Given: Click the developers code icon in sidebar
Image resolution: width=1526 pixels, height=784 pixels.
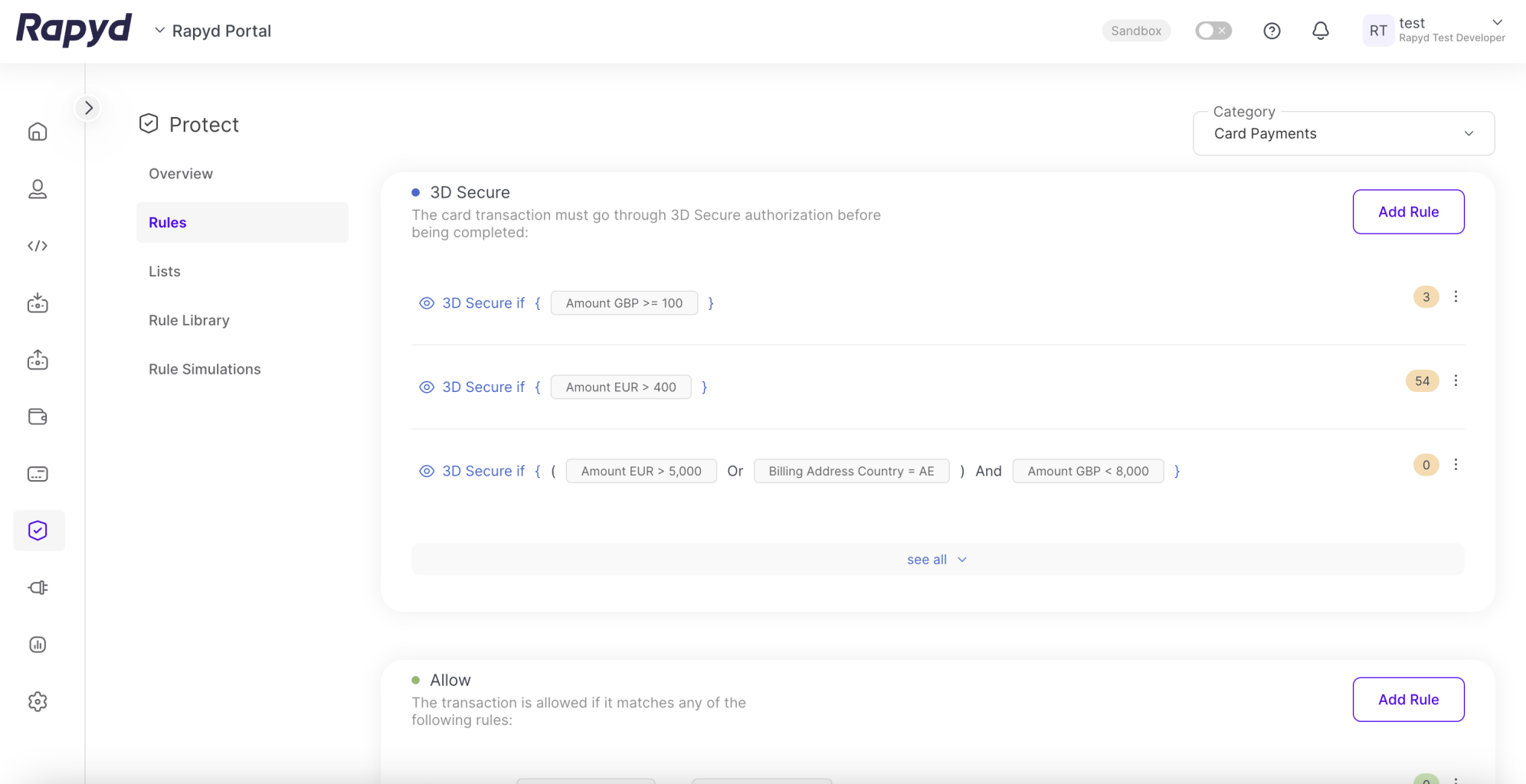Looking at the screenshot, I should click(x=38, y=246).
